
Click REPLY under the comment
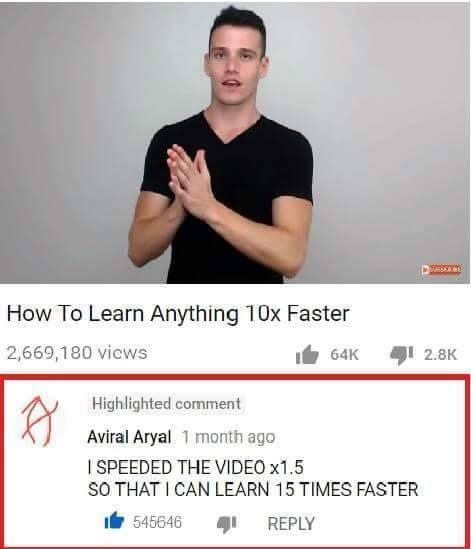(x=291, y=523)
